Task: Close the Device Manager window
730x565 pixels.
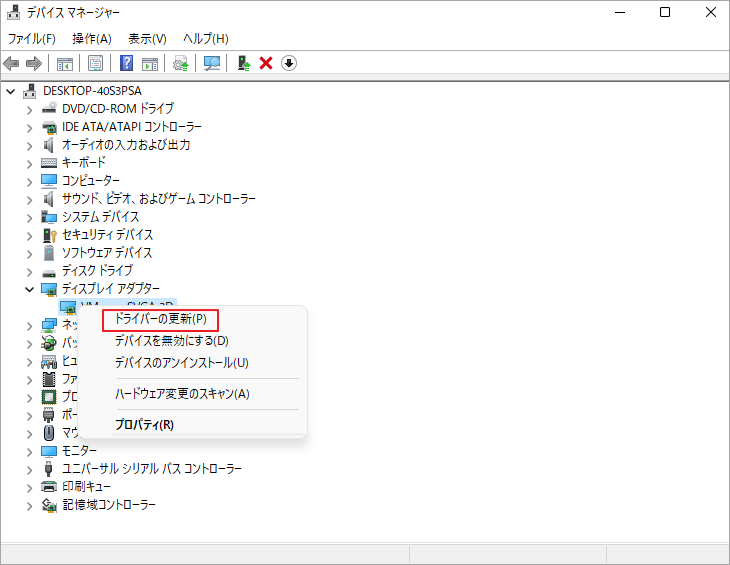Action: pos(710,13)
